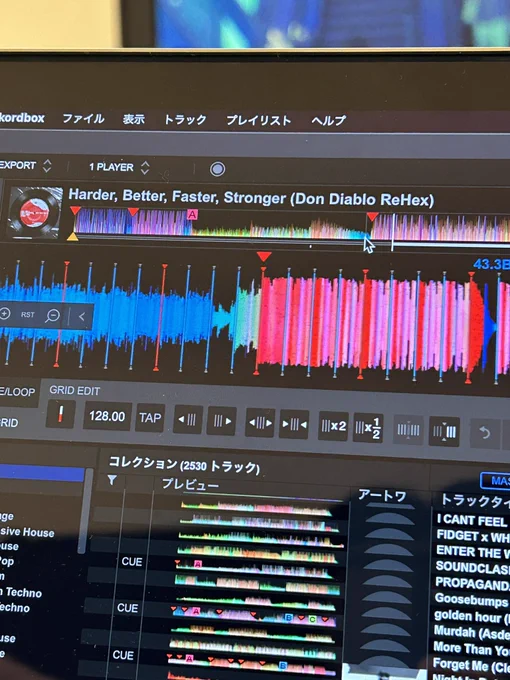
Task: Expand the beat grid intervals
Action: (260, 423)
